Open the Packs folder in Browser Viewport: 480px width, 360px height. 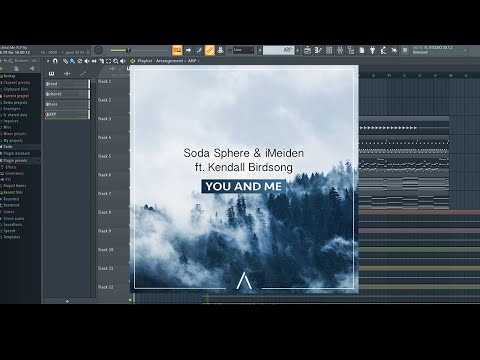[8, 147]
